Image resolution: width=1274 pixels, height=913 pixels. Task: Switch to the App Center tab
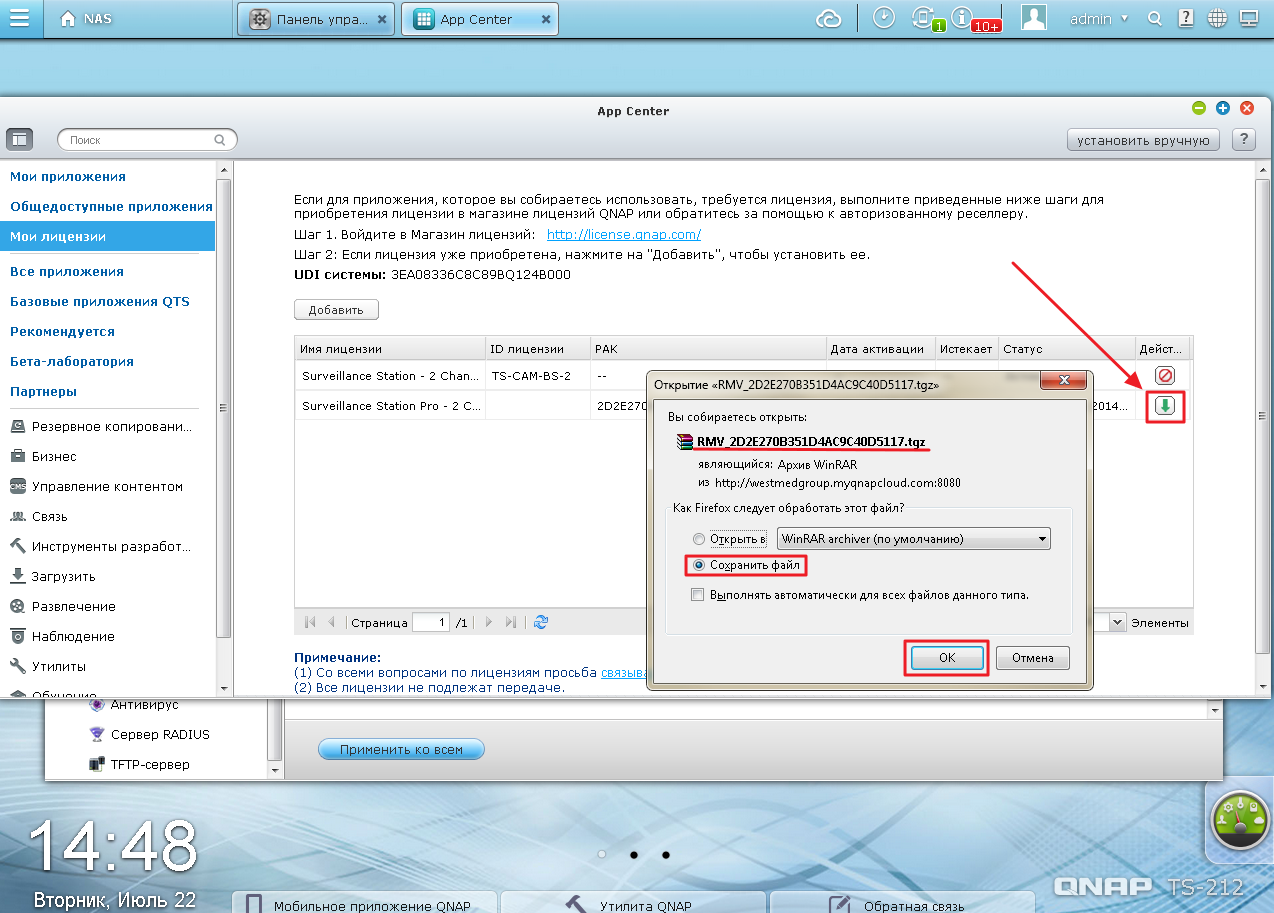click(x=480, y=19)
